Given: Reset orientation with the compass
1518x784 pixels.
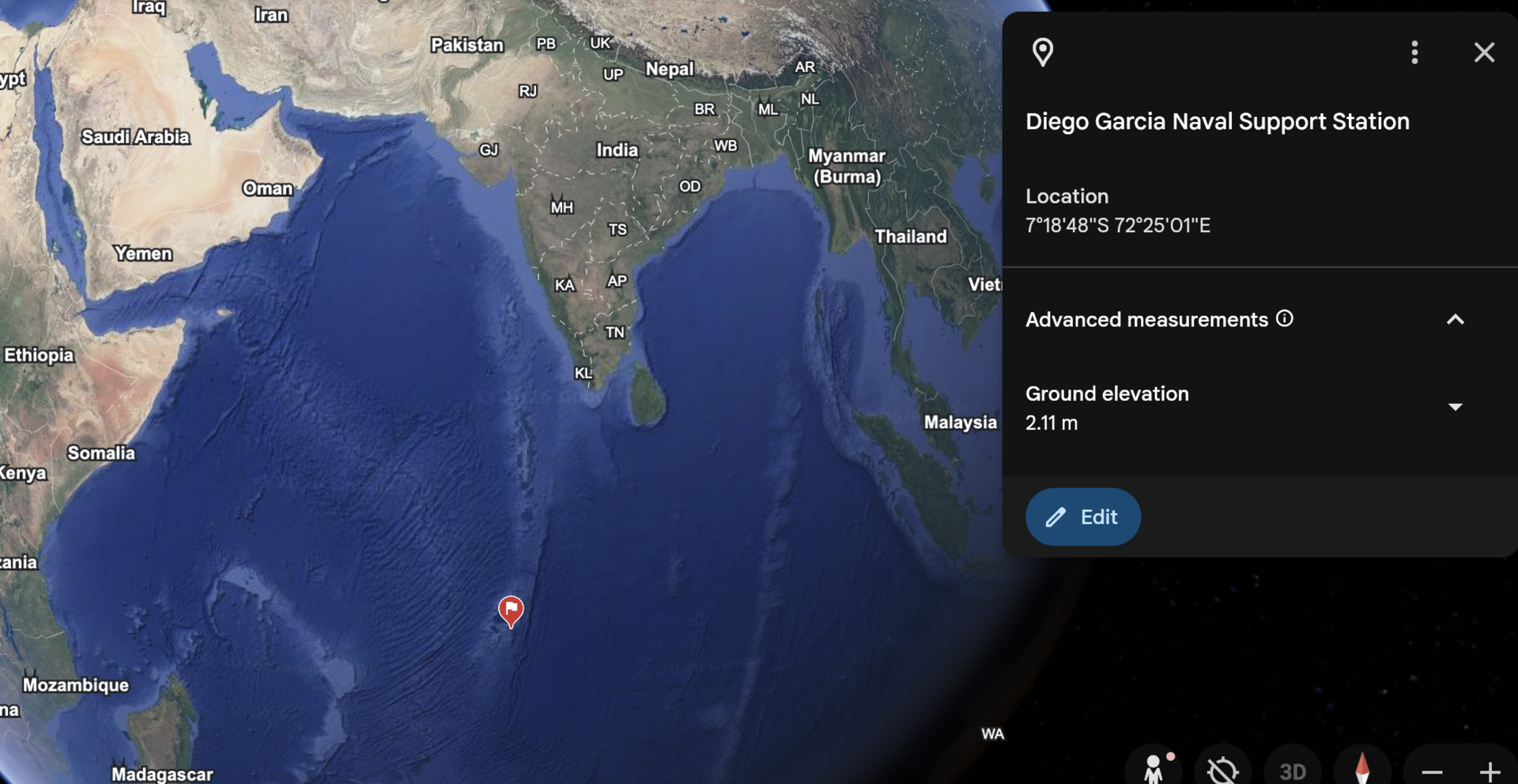Looking at the screenshot, I should pyautogui.click(x=1362, y=768).
